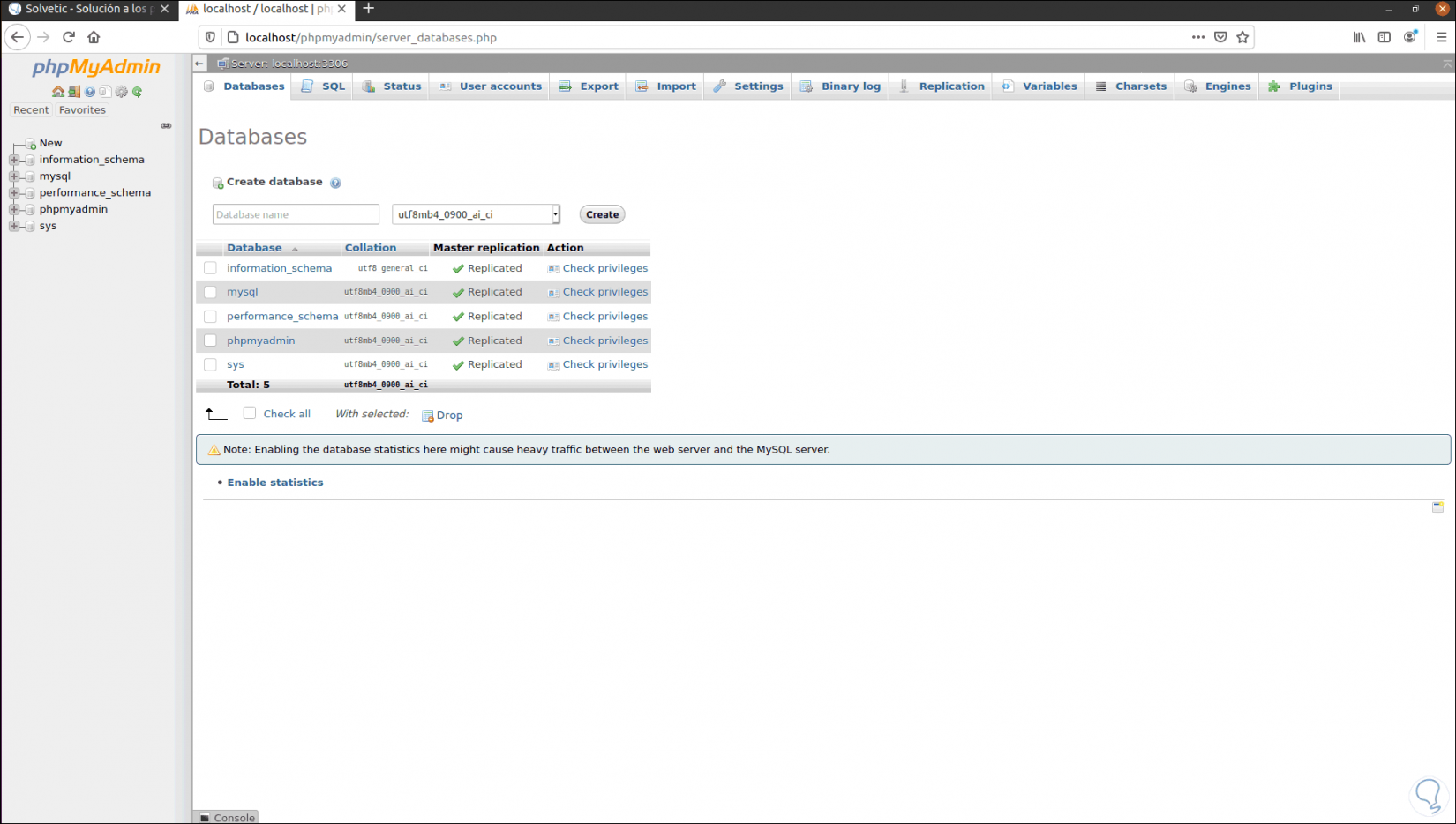
Task: Sort the table by Collation column
Action: 371,248
